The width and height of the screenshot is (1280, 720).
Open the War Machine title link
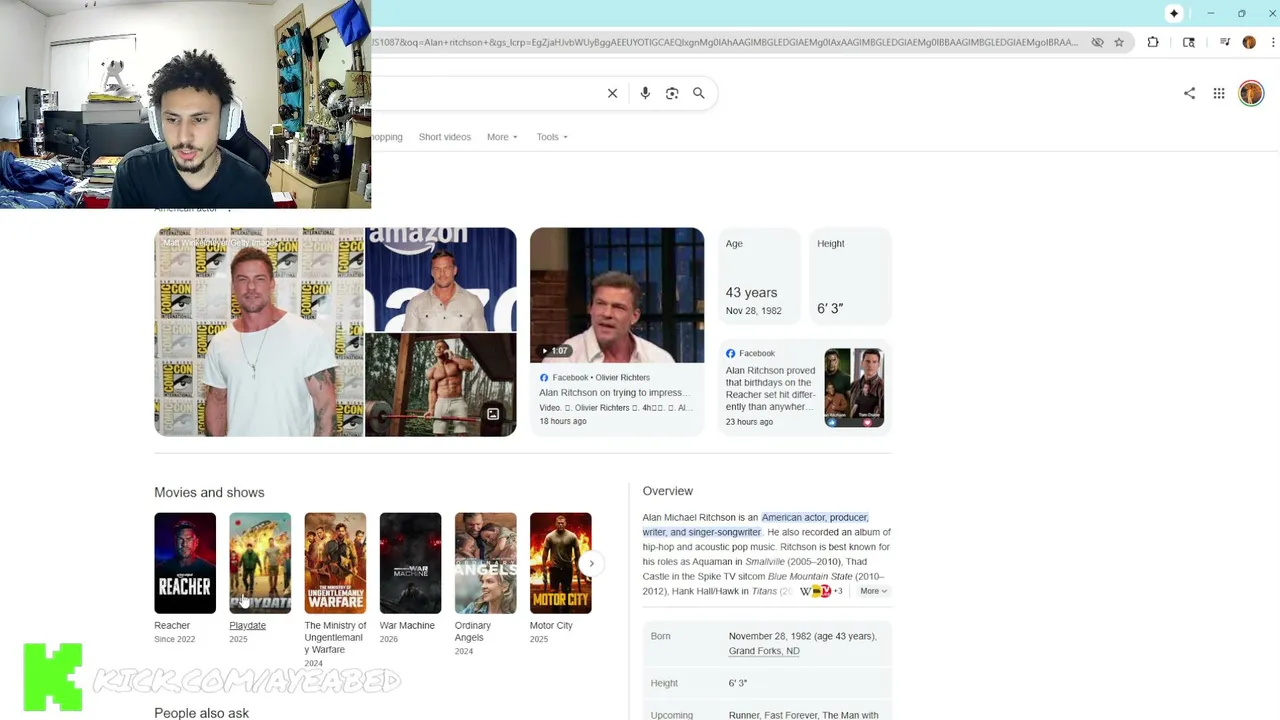coord(407,626)
